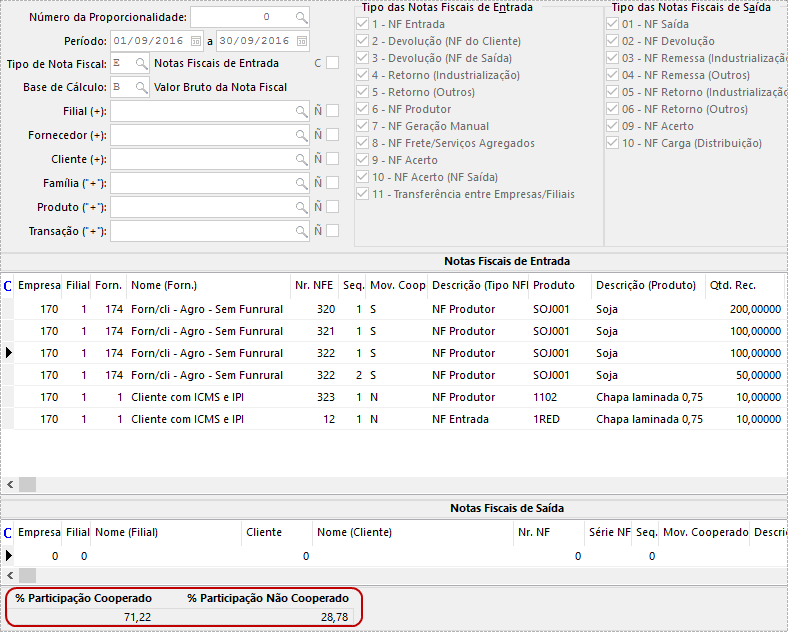The image size is (788, 632).
Task: Uncheck 6 - NF Produtor checkbox
Action: (362, 109)
